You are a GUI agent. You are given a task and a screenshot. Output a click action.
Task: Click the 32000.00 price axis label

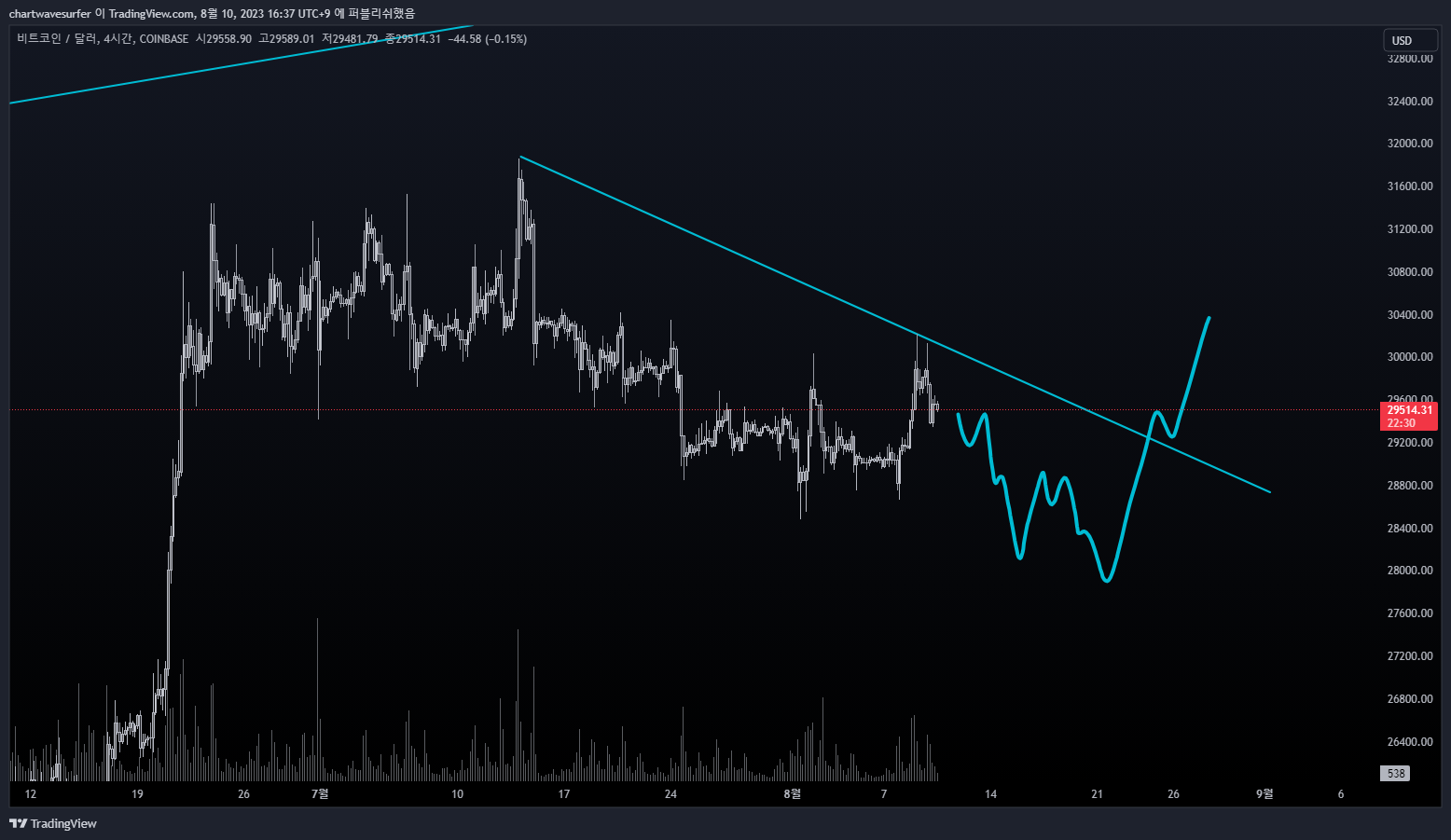click(1410, 144)
